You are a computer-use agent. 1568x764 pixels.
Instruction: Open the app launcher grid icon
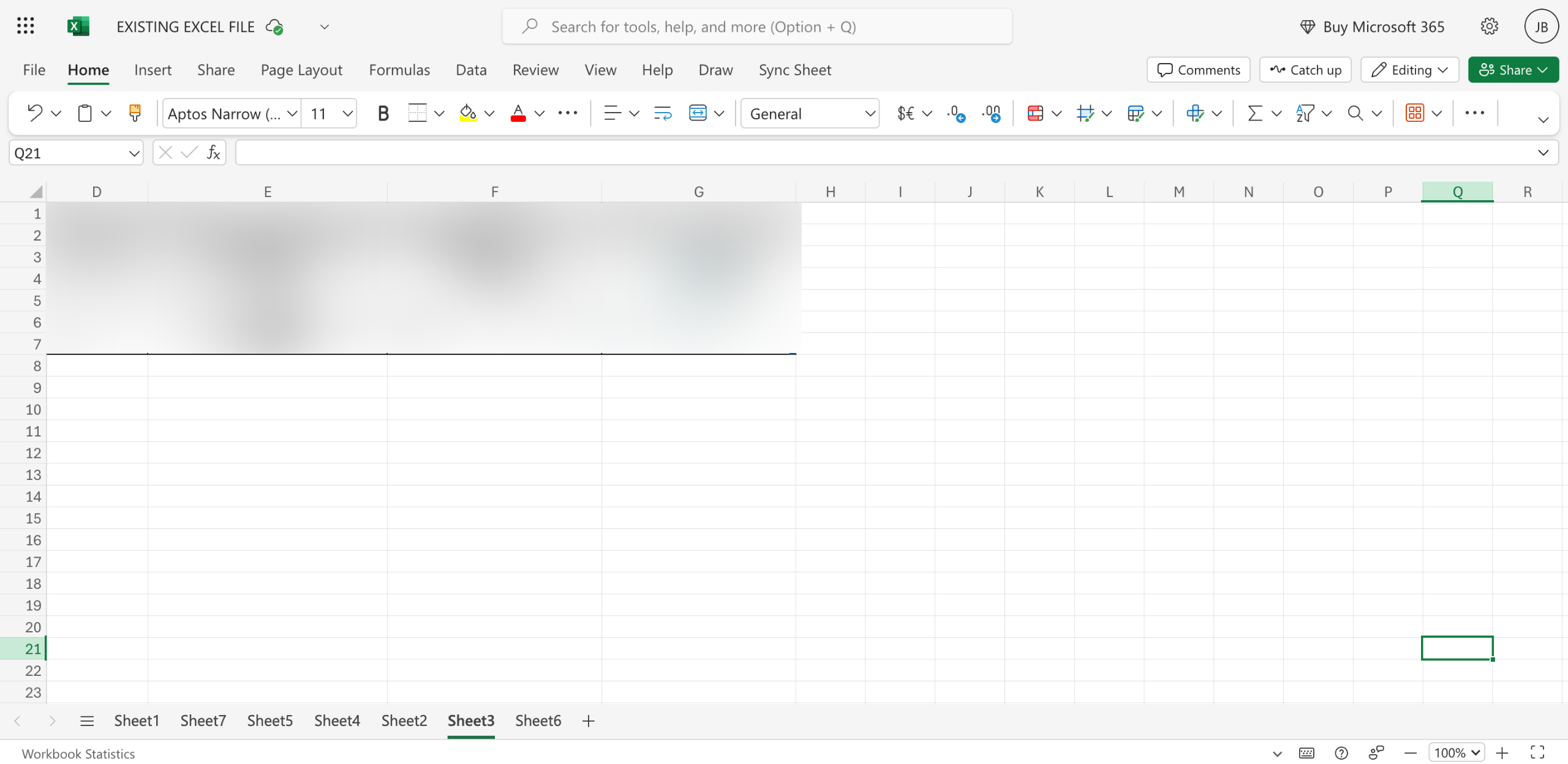pyautogui.click(x=25, y=26)
